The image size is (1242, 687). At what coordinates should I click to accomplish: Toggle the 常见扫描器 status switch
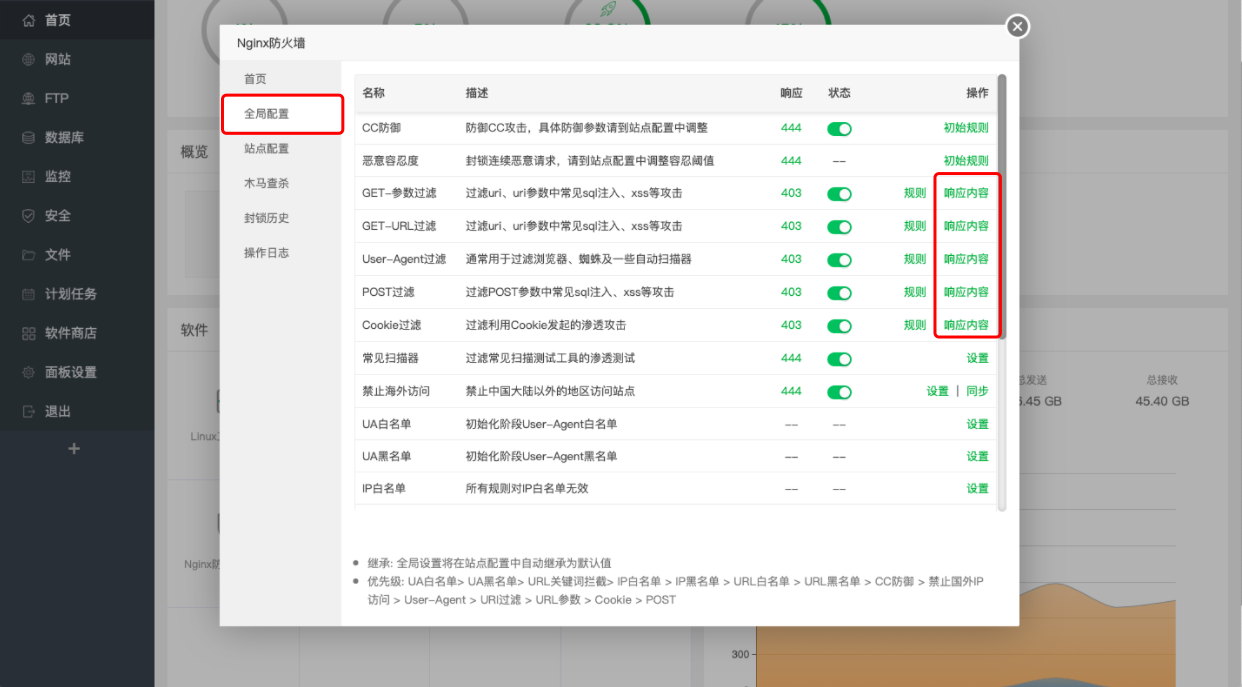tap(839, 359)
